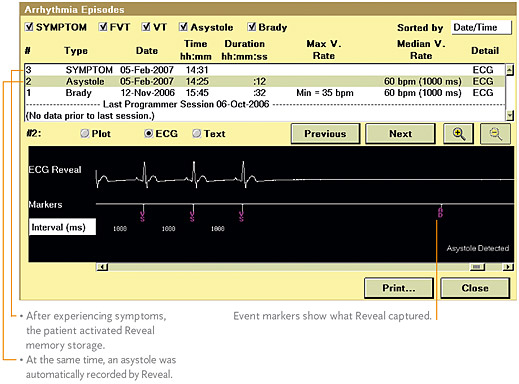Click the asystole event marker on Markers line

[x=440, y=212]
